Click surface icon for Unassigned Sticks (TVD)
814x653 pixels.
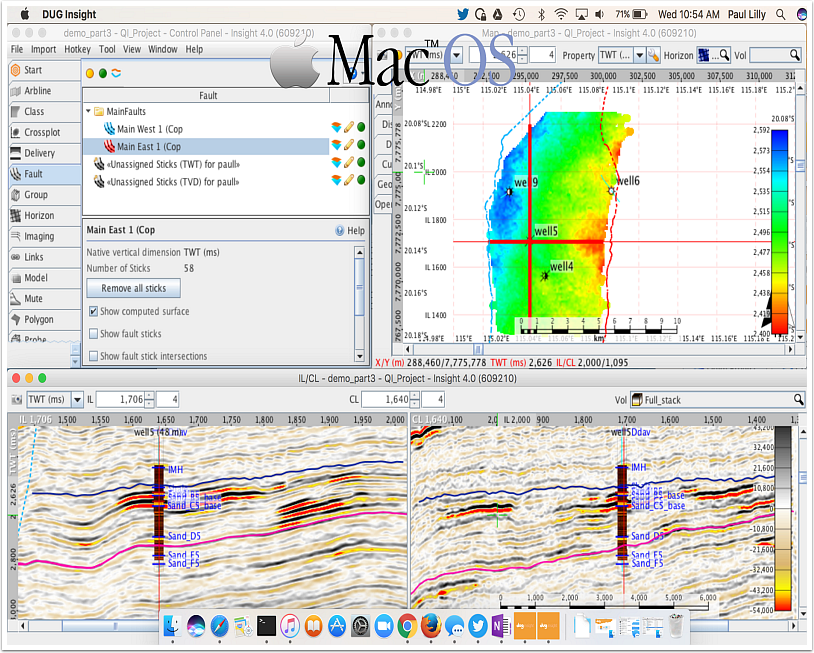(336, 180)
